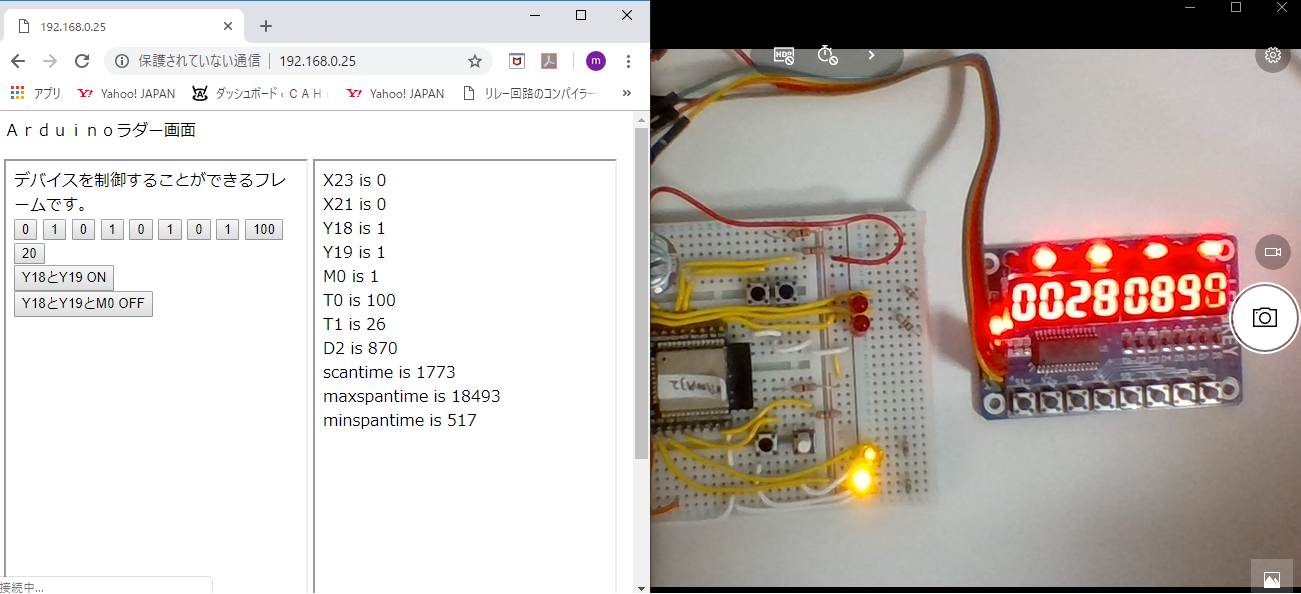This screenshot has width=1301, height=594.
Task: Click the page's vertical scrollbar
Action: (x=641, y=300)
